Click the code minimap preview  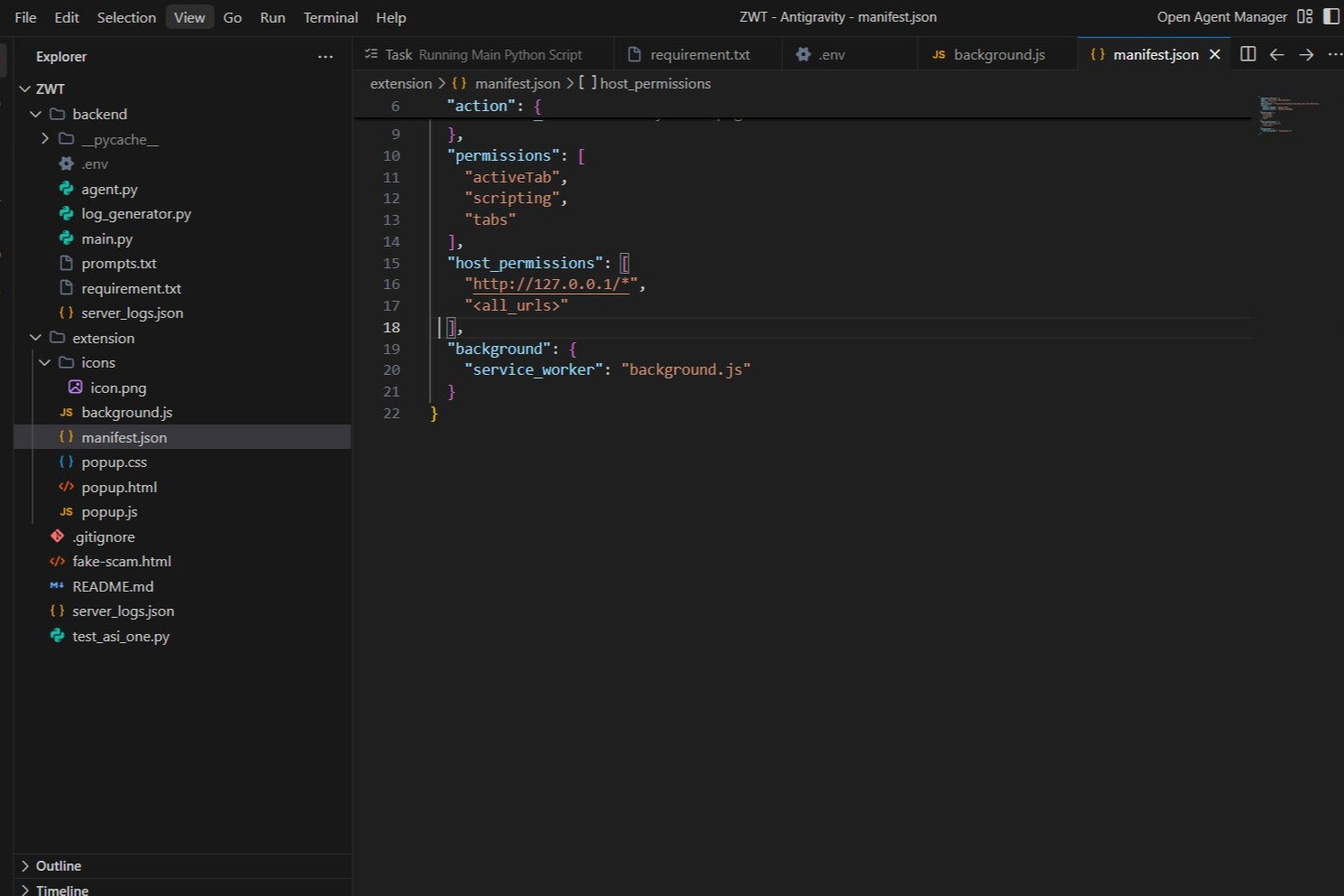(x=1288, y=115)
